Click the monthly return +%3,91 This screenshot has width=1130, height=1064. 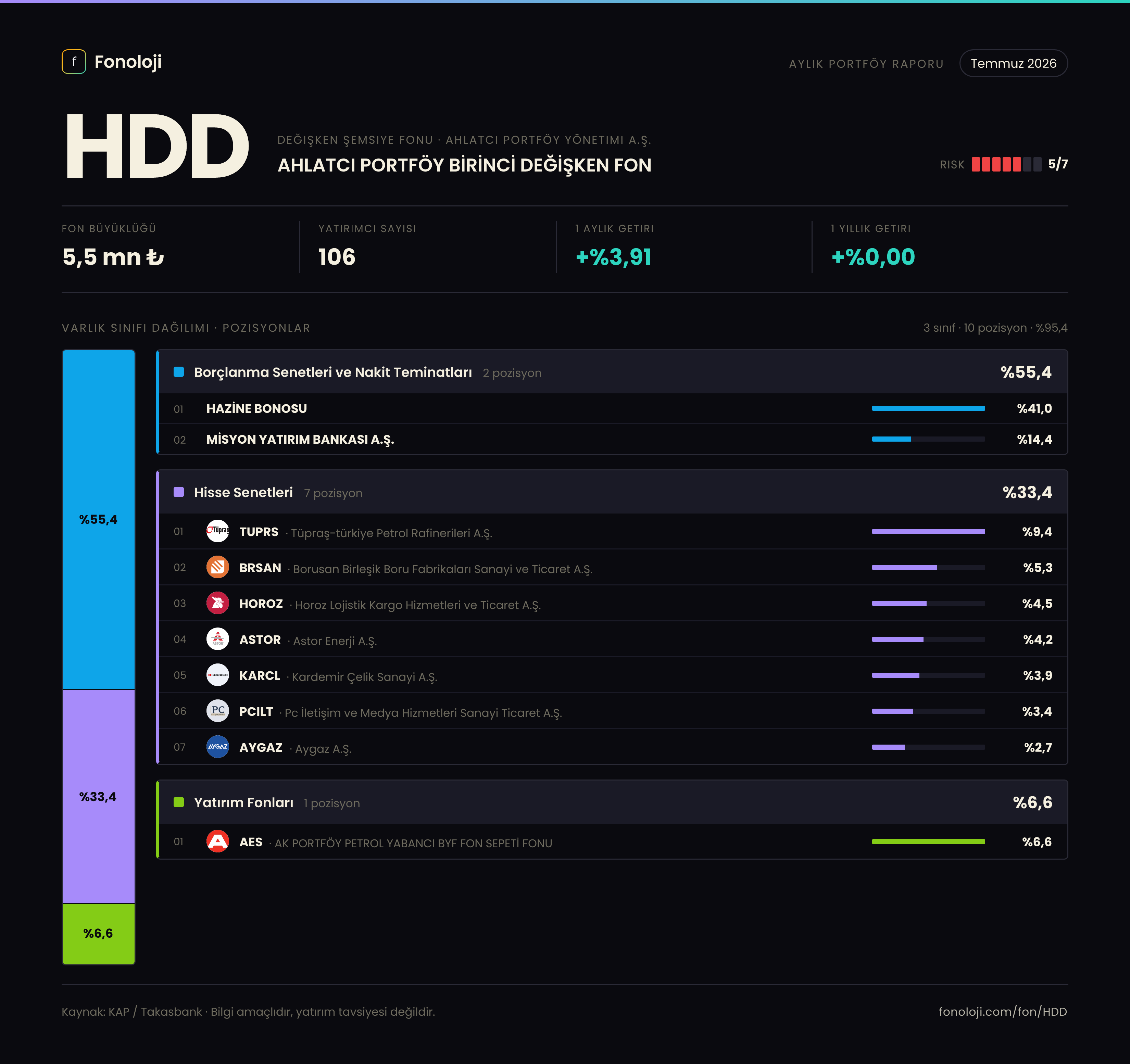coord(613,257)
